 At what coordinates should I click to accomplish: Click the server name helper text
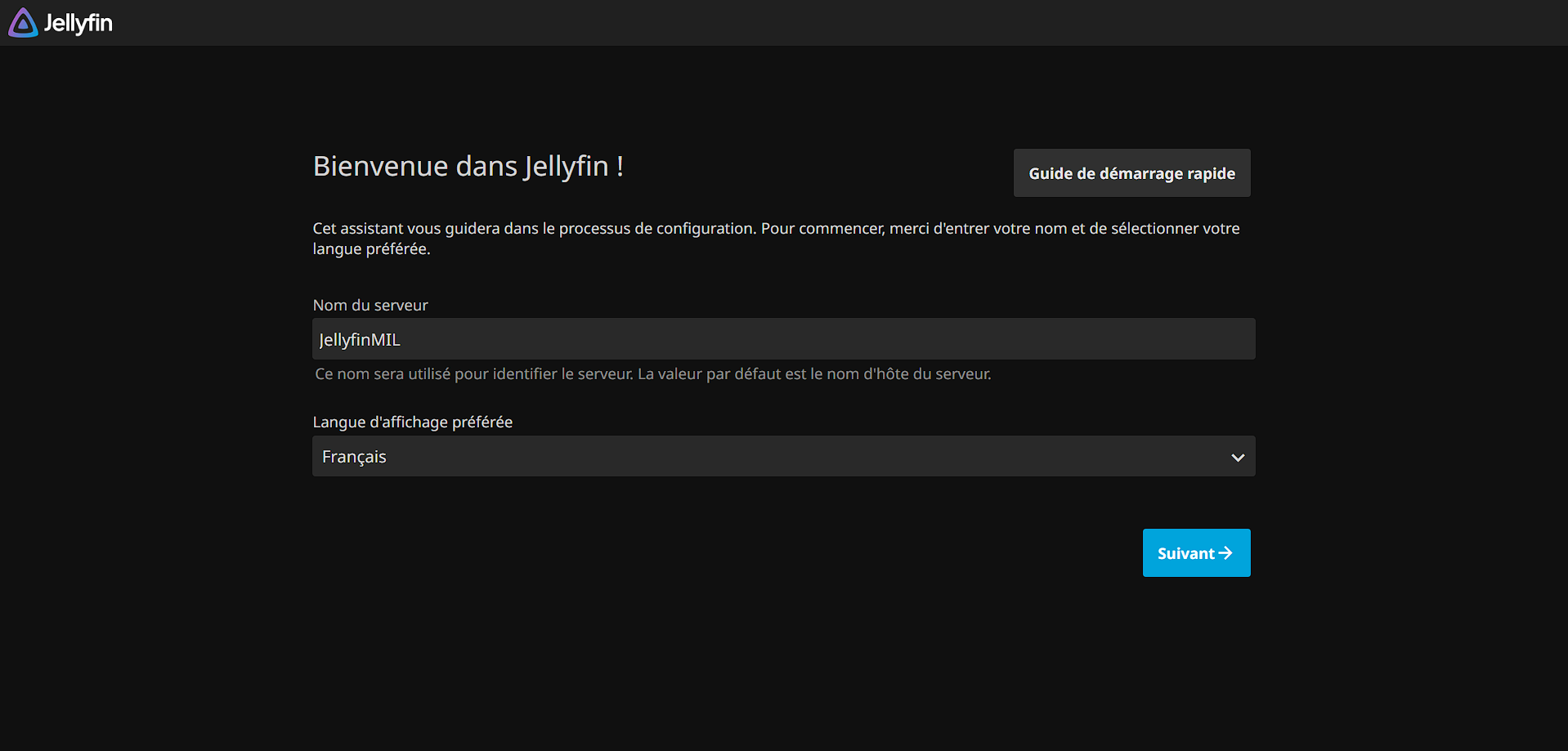(x=652, y=374)
